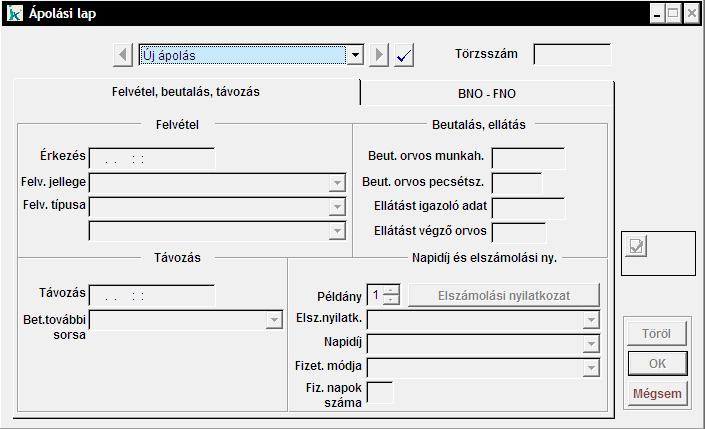Click the Törzsszám input field
This screenshot has height=429, width=705.
572,55
